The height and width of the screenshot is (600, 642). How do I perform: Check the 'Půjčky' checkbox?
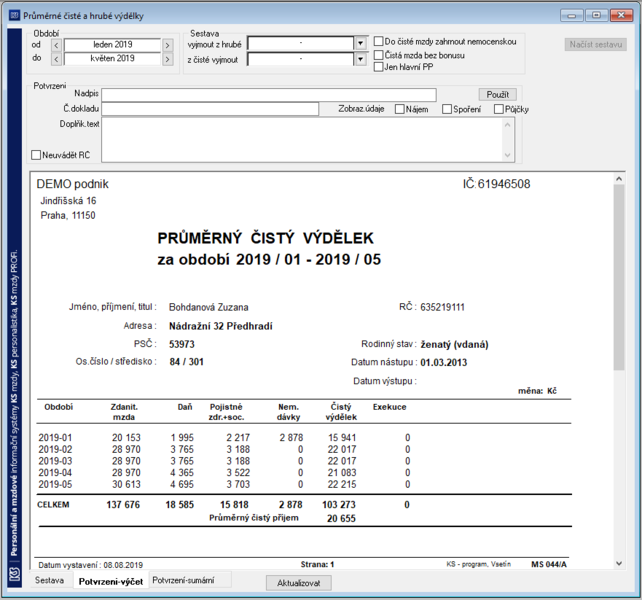point(499,109)
